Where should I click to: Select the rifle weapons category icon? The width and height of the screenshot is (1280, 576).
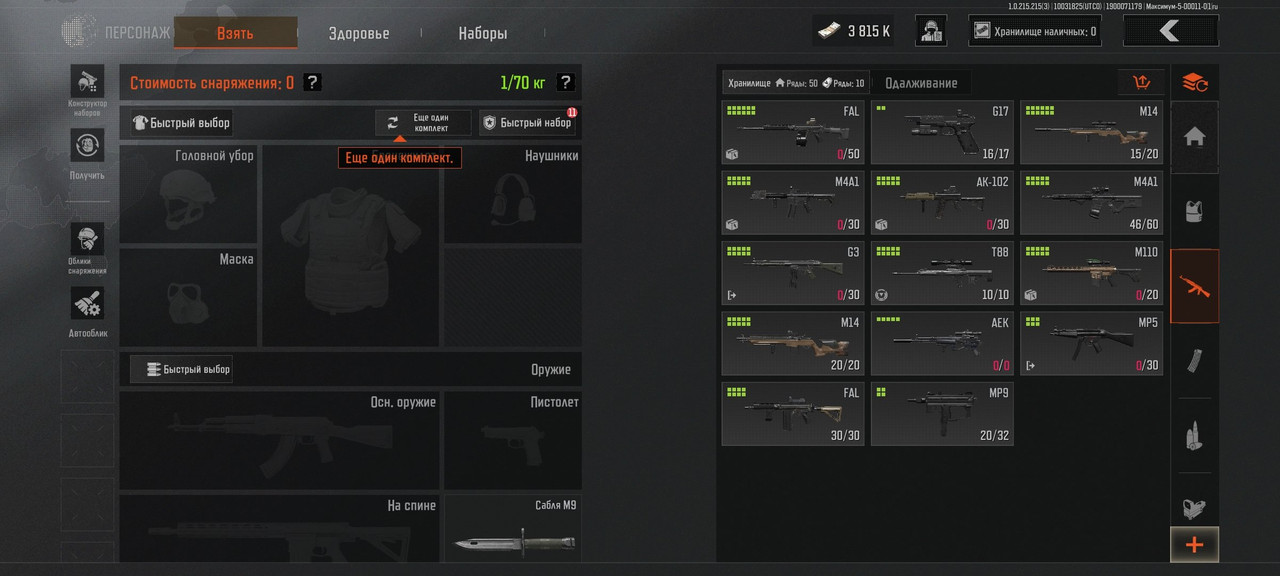click(1194, 286)
